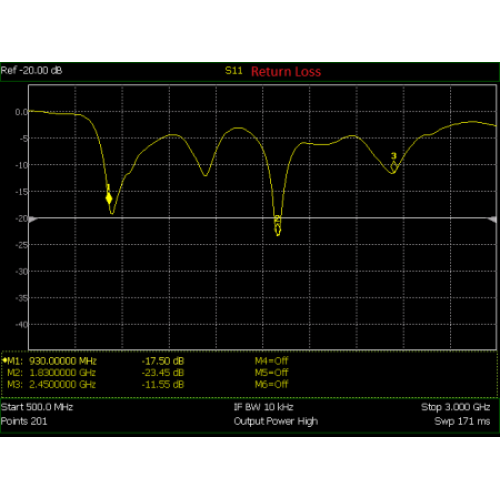Click the active marker diamond beside M1
This screenshot has height=500, width=500.
(5, 360)
